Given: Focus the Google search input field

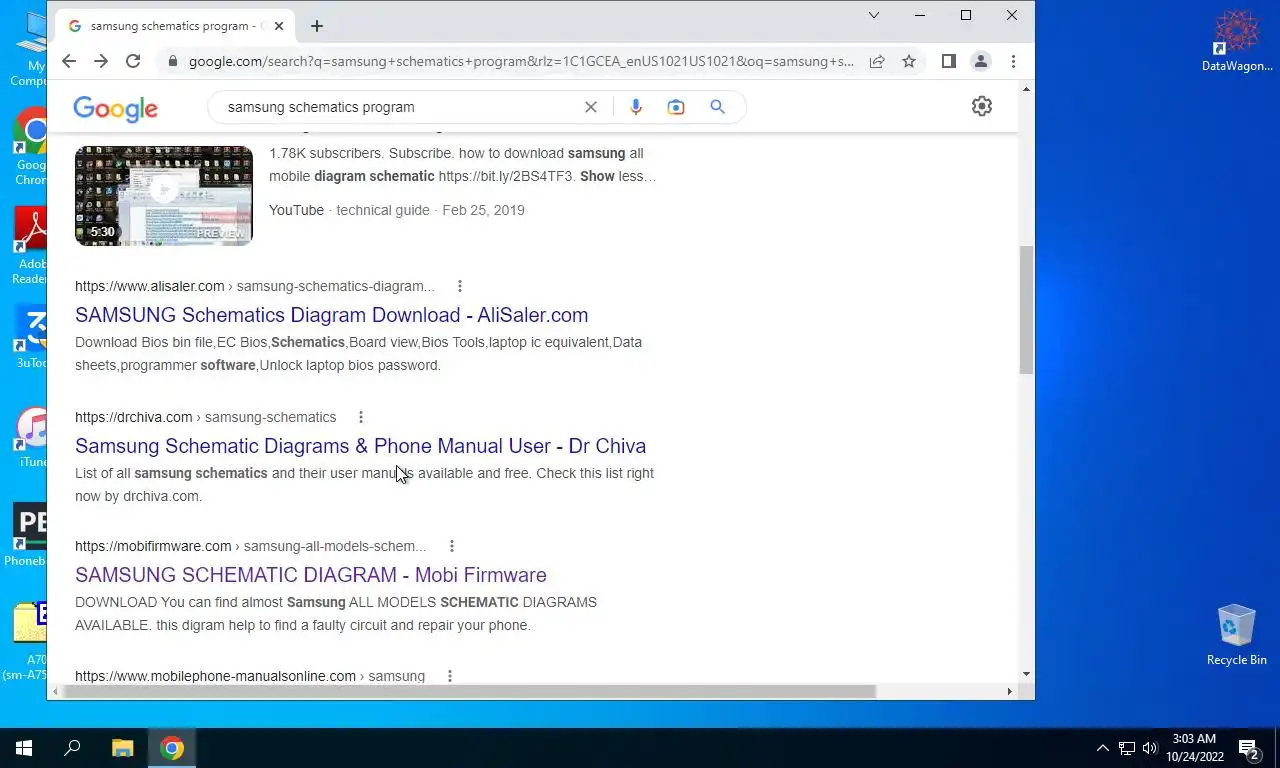Looking at the screenshot, I should [x=400, y=107].
